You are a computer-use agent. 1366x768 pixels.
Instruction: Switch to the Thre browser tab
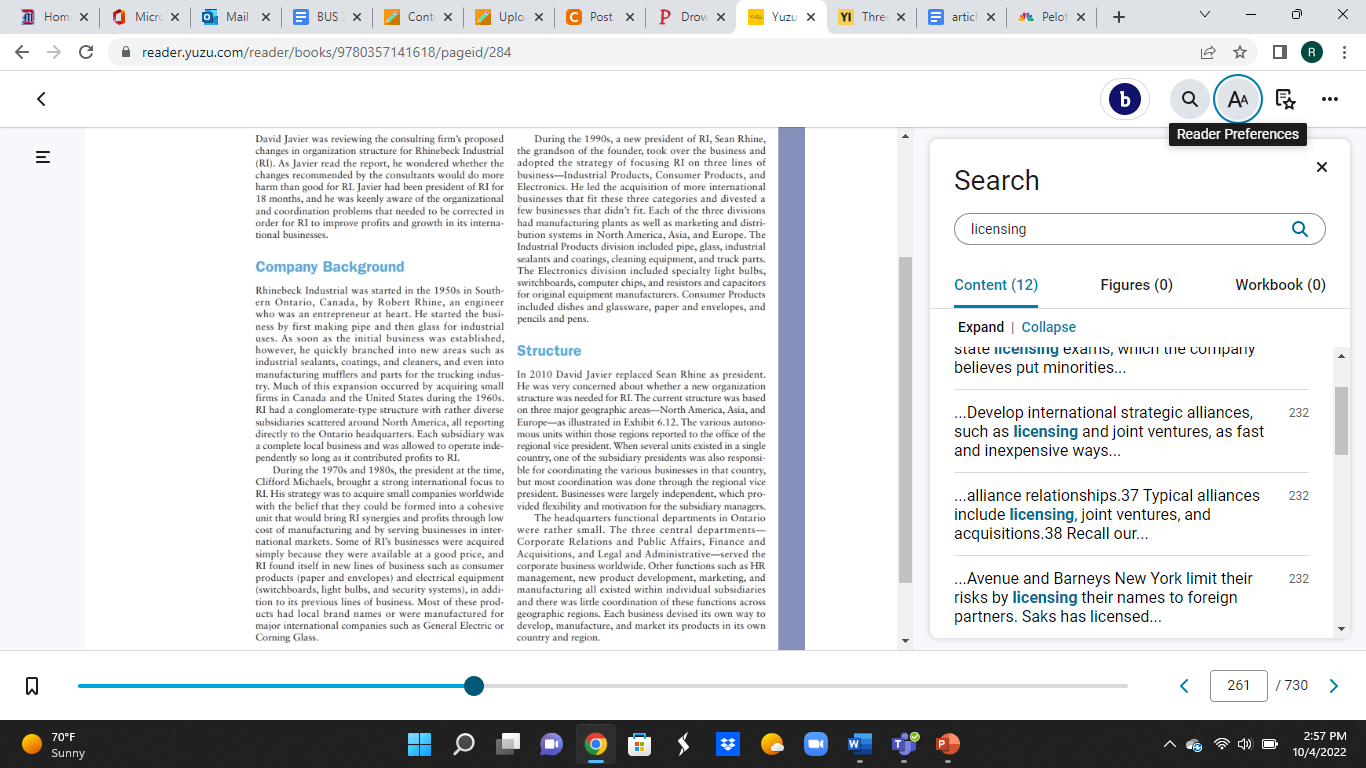coord(870,17)
